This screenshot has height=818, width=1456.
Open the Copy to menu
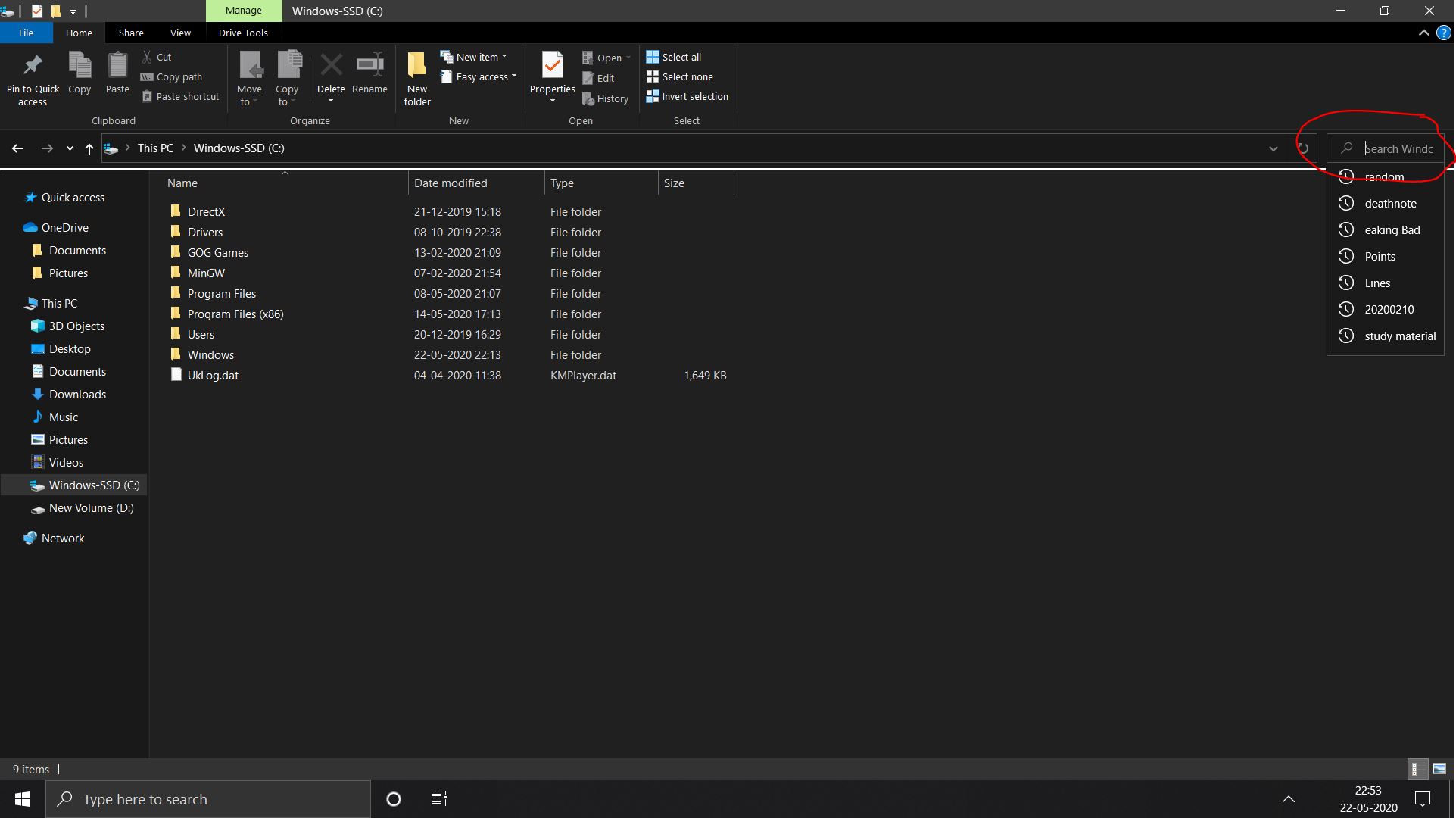click(x=287, y=79)
